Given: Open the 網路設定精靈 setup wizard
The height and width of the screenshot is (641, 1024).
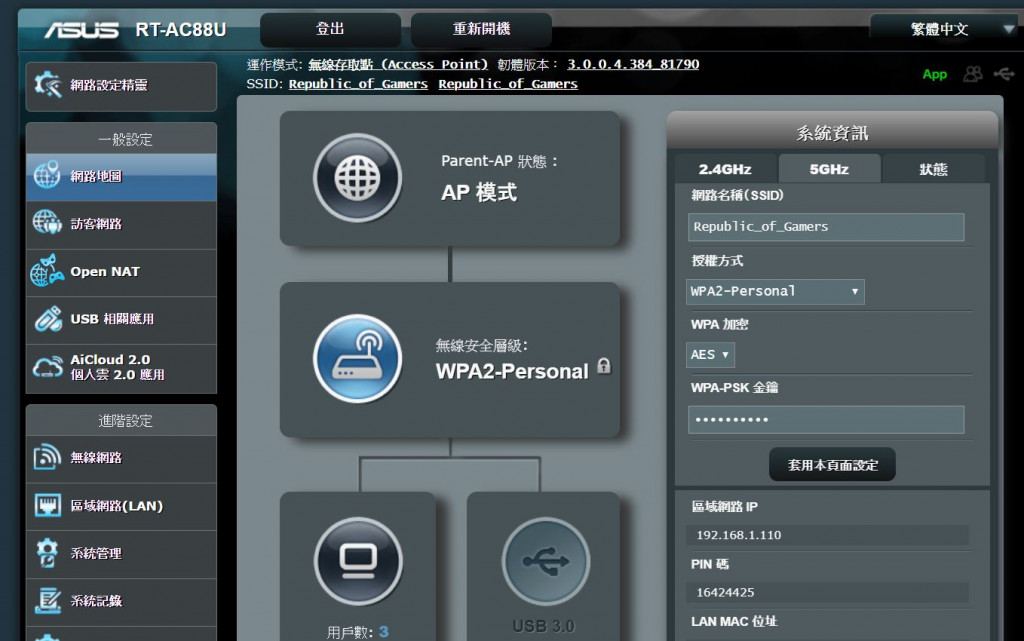Looking at the screenshot, I should pyautogui.click(x=121, y=86).
